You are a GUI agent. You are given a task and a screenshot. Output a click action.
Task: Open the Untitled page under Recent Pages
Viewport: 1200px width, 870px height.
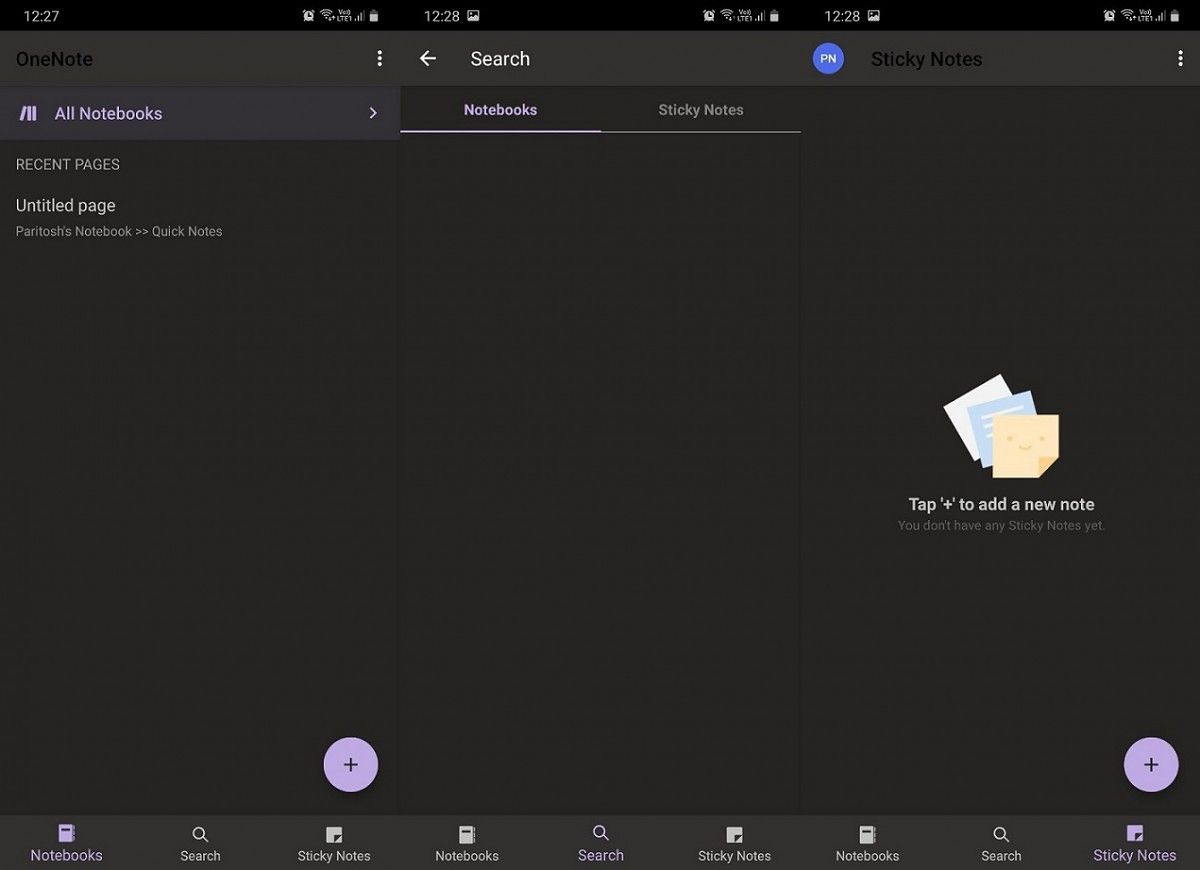coord(65,205)
